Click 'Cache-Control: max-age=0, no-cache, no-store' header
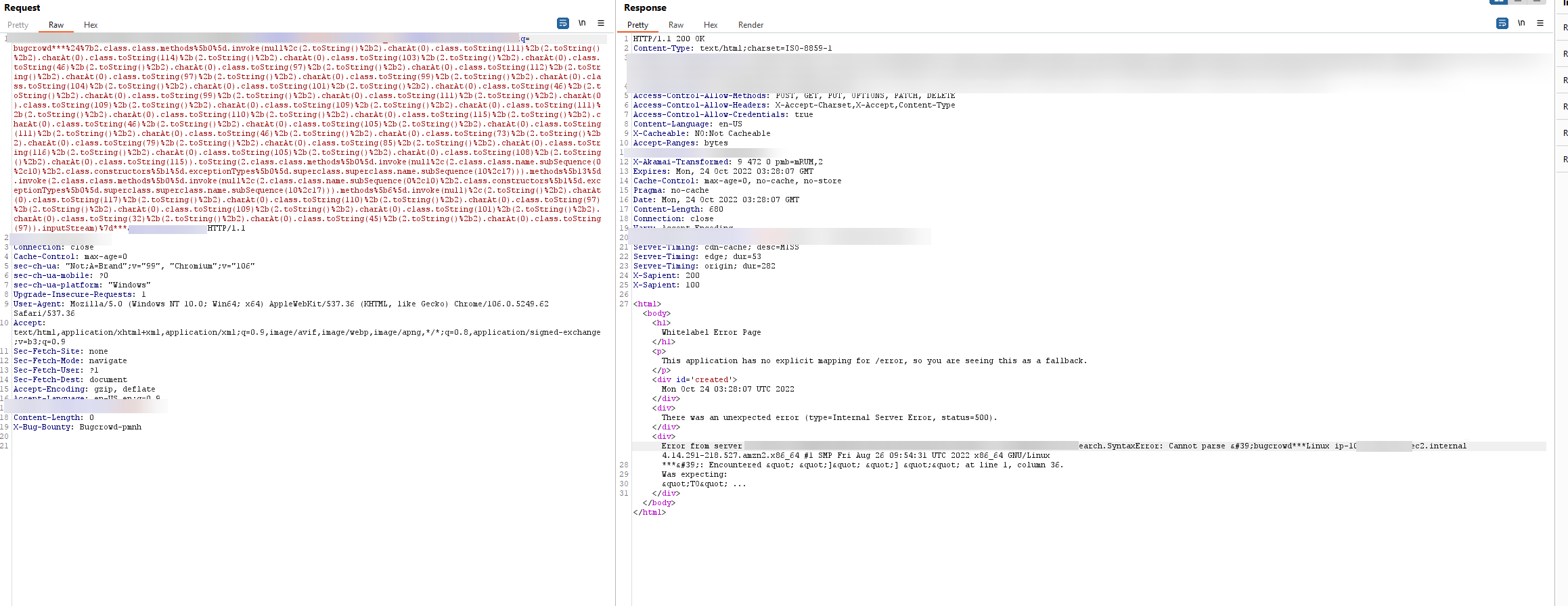Screen dimensions: 1568x606 [x=738, y=181]
